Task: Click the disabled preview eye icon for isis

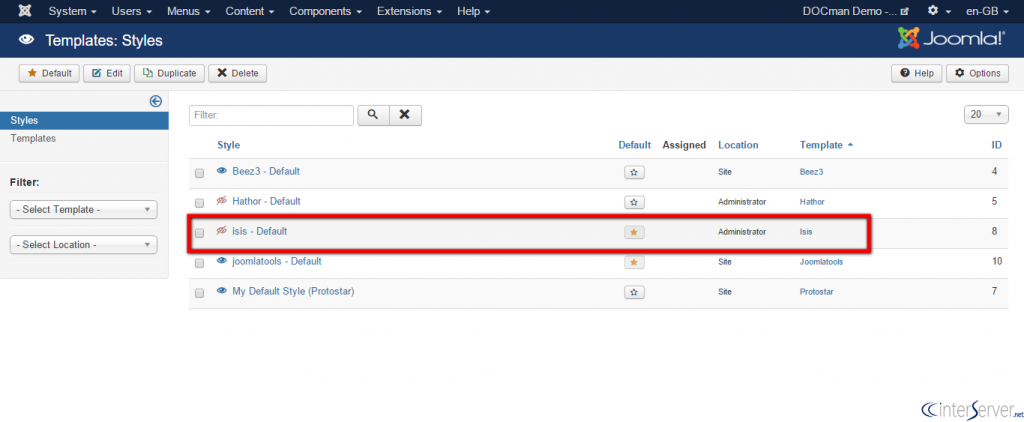Action: [222, 231]
